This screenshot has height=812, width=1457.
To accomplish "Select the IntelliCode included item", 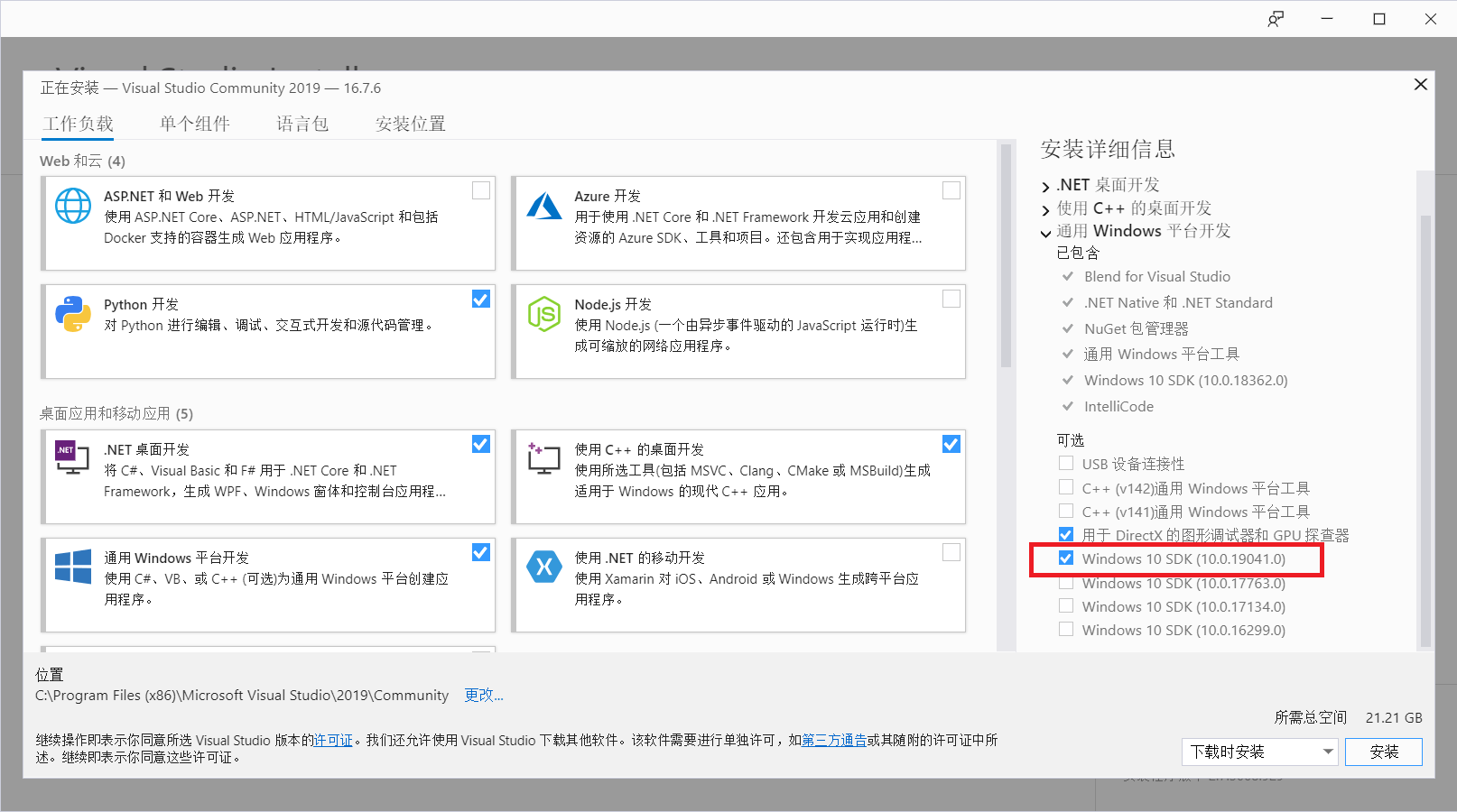I will point(1119,406).
